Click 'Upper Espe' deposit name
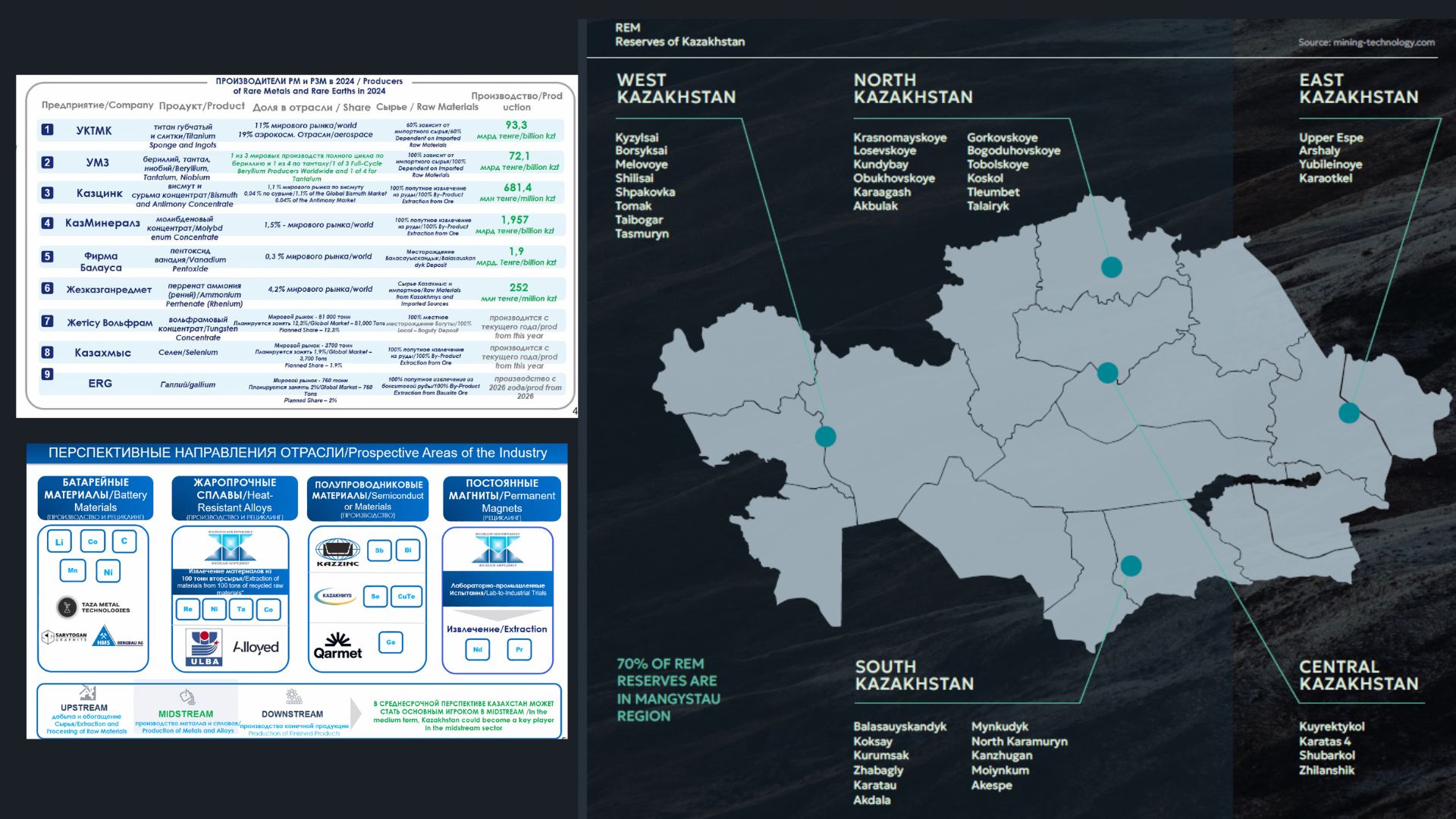 pos(1331,137)
